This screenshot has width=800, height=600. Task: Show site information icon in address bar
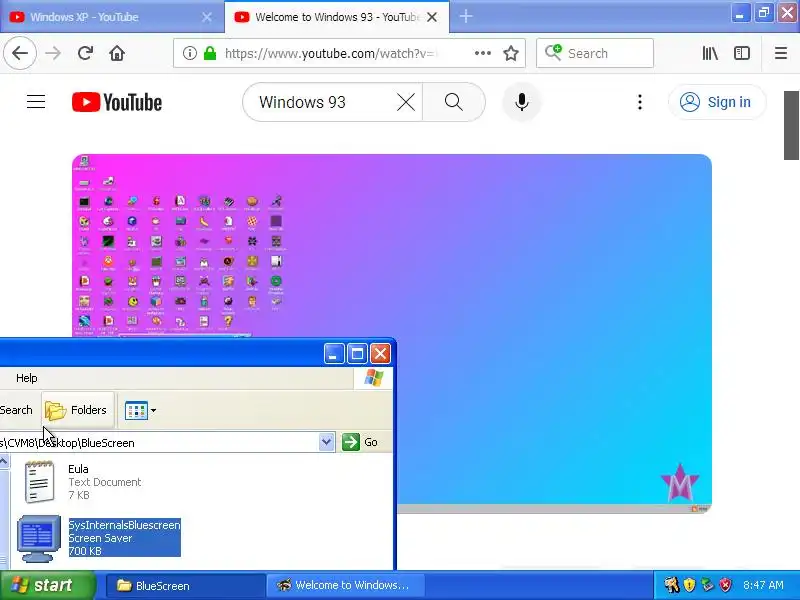click(x=190, y=53)
